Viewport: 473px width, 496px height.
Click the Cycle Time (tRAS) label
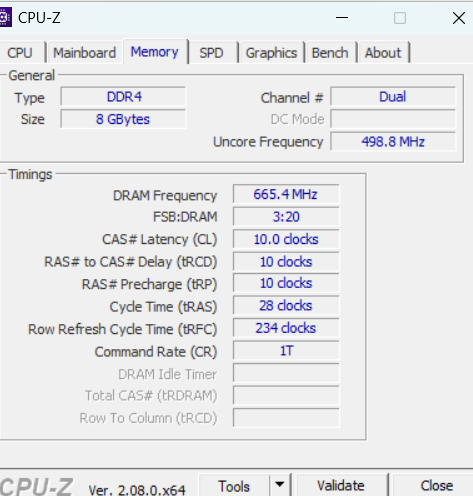point(163,307)
